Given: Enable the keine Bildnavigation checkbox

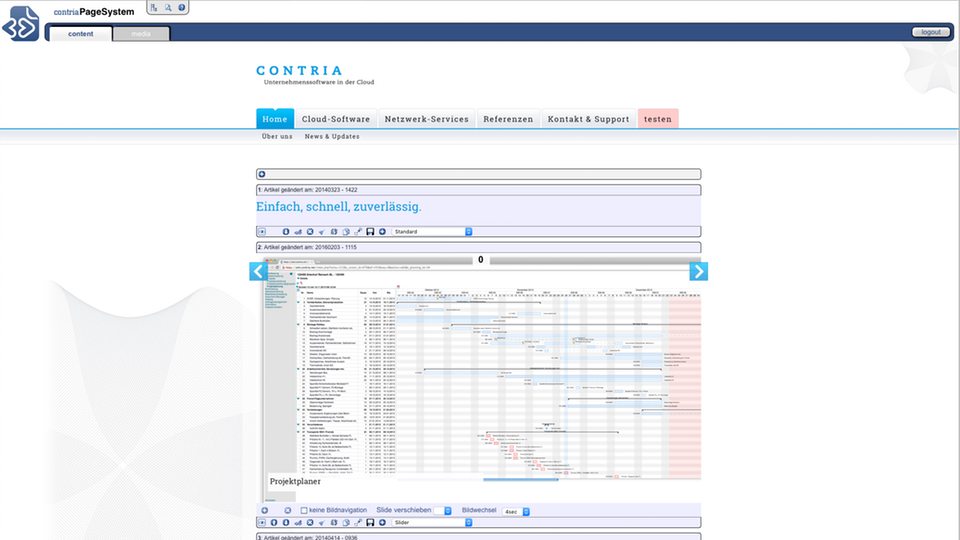Looking at the screenshot, I should coord(304,511).
